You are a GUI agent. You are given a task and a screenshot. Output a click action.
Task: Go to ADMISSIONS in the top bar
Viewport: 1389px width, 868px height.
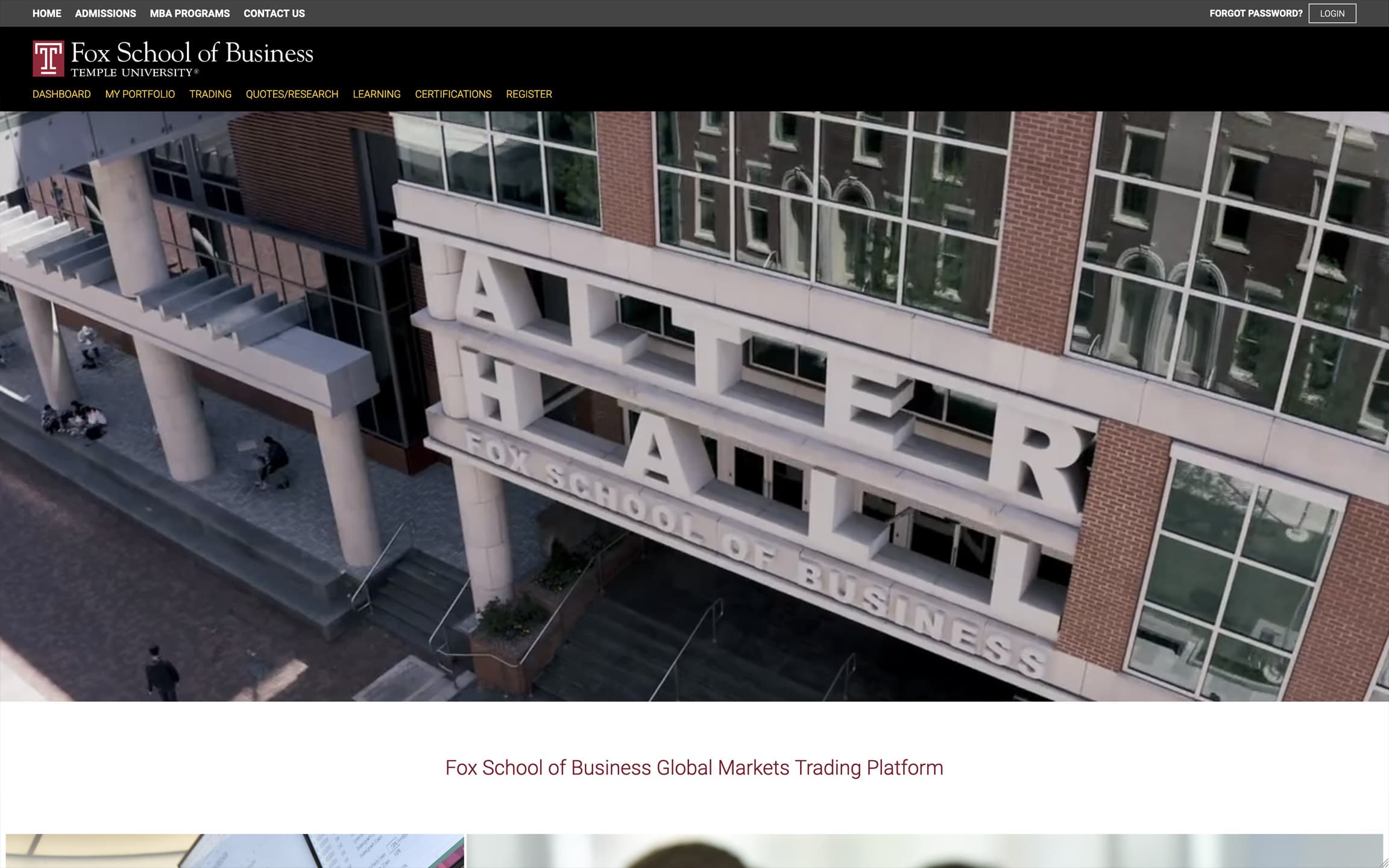[x=106, y=13]
